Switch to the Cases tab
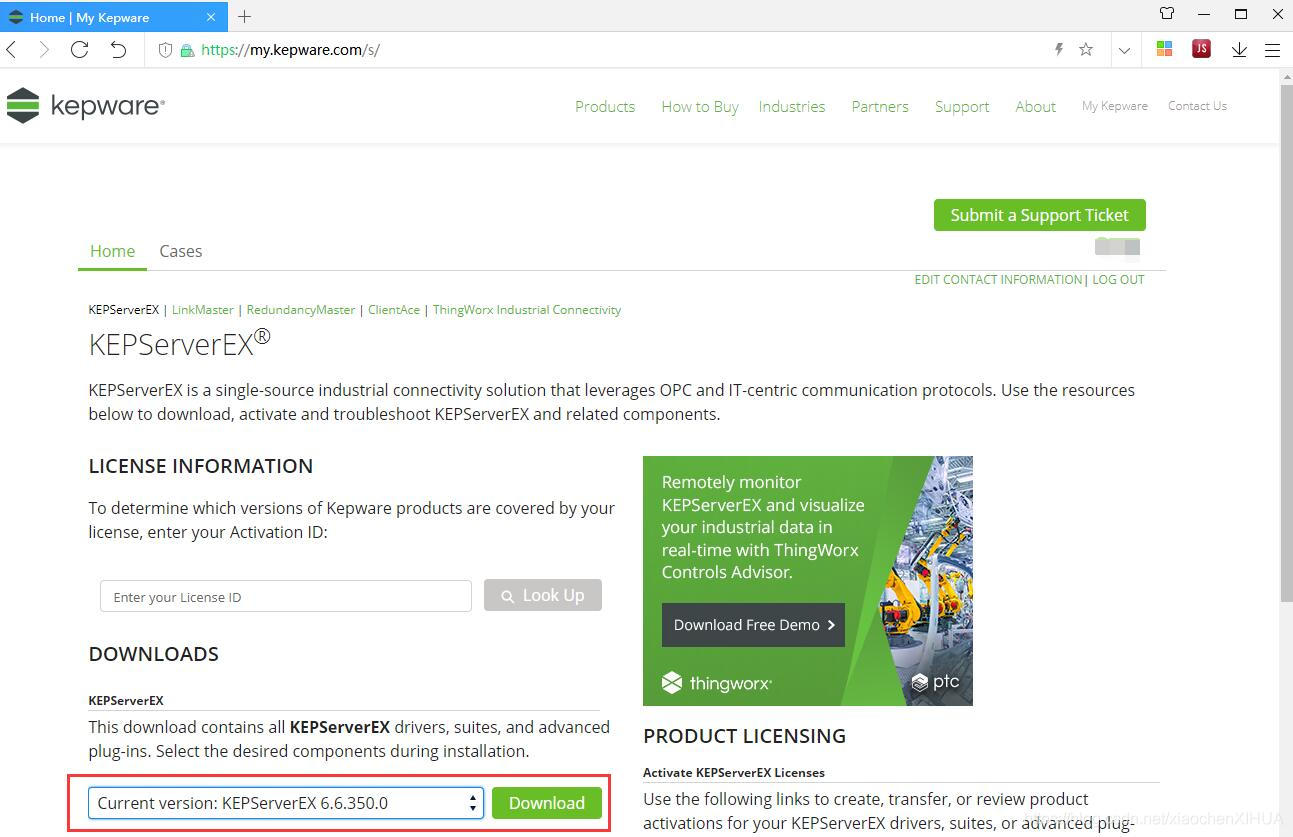Viewport: 1293px width, 837px height. 181,251
